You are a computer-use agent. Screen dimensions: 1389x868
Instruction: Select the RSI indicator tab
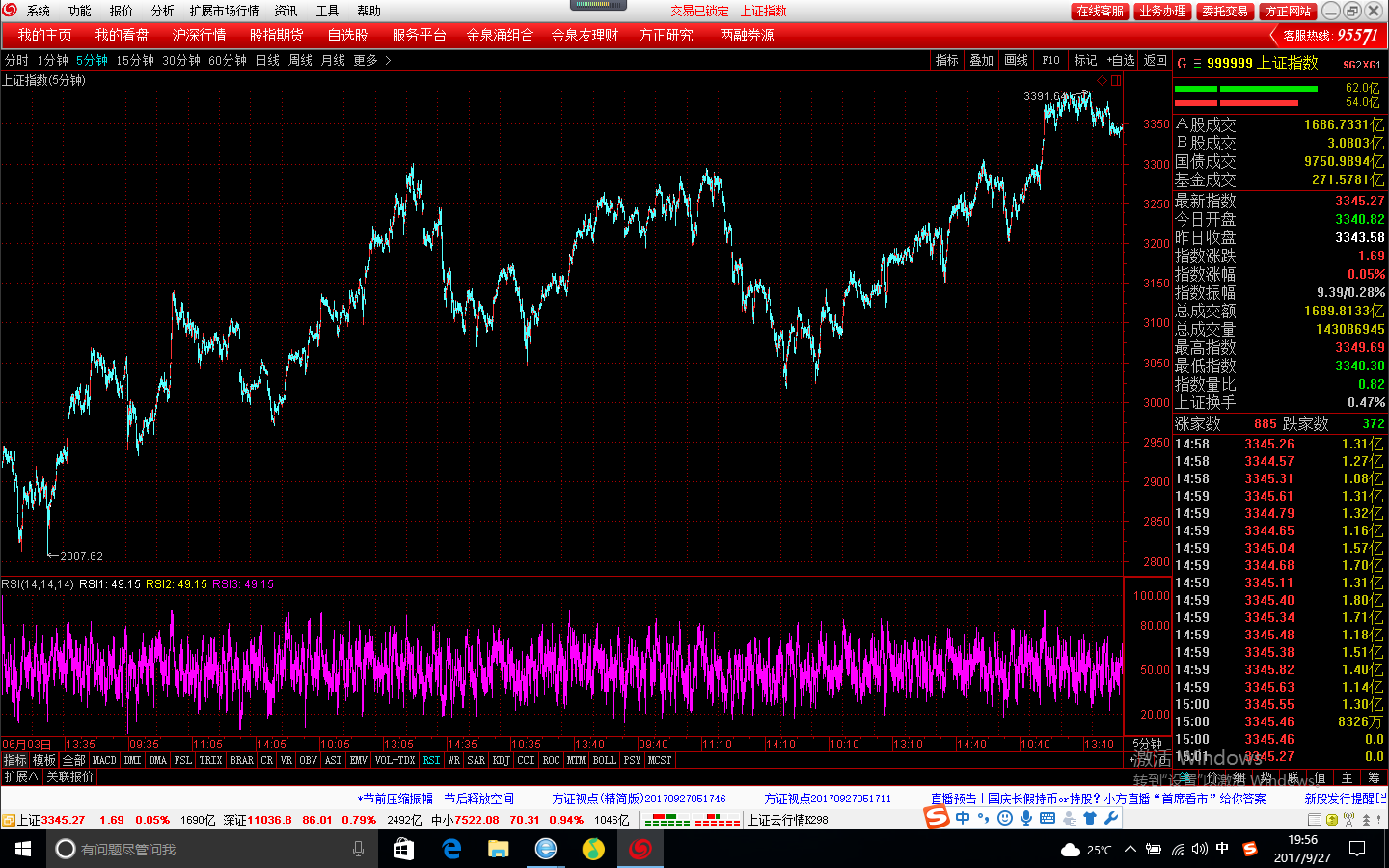431,760
